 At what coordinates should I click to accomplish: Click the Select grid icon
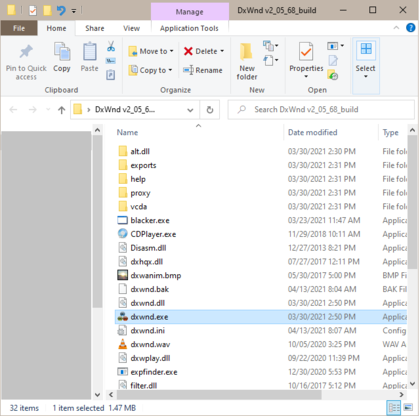366,49
